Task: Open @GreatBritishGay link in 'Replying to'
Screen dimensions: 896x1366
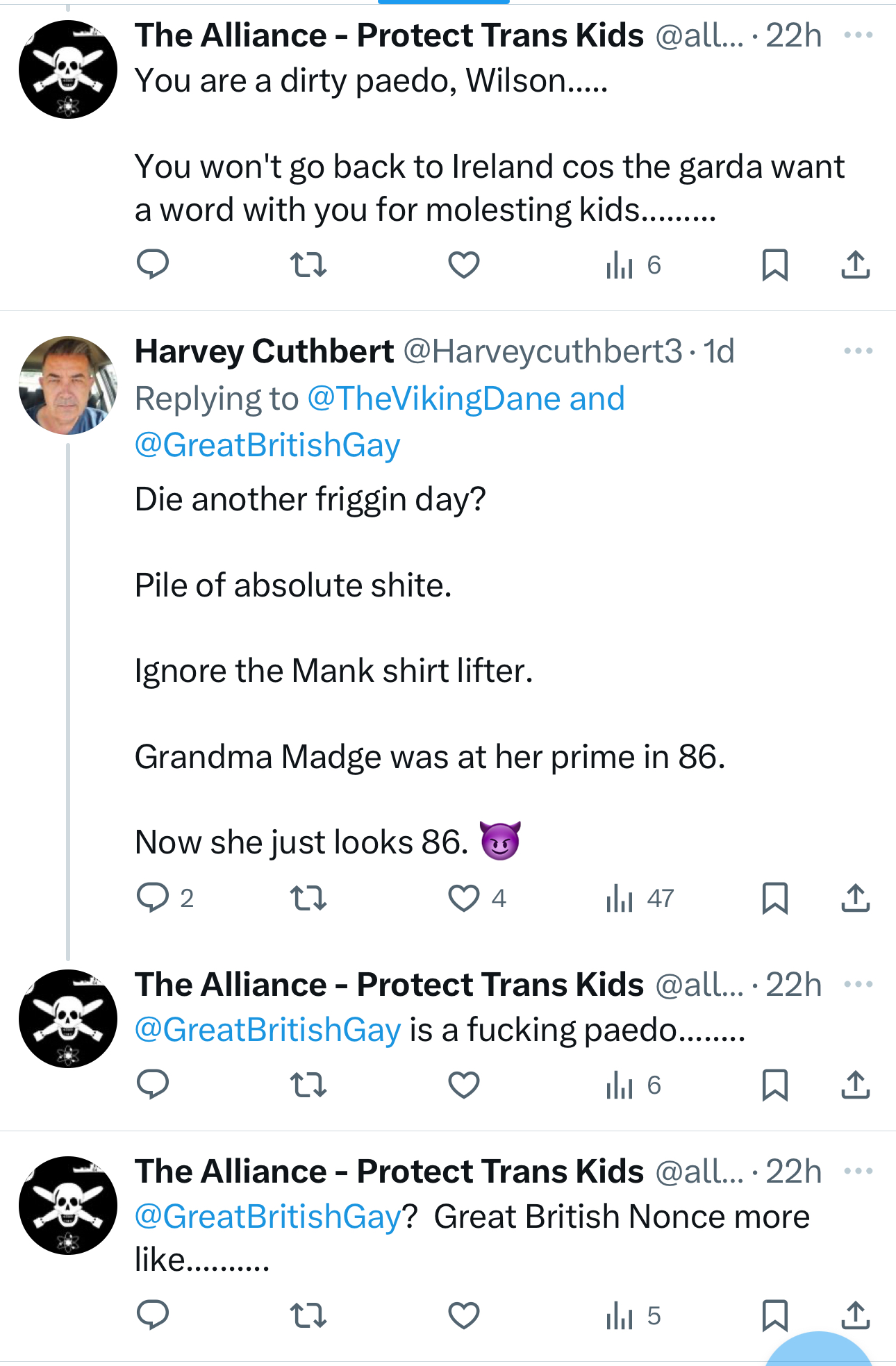Action: 267,445
